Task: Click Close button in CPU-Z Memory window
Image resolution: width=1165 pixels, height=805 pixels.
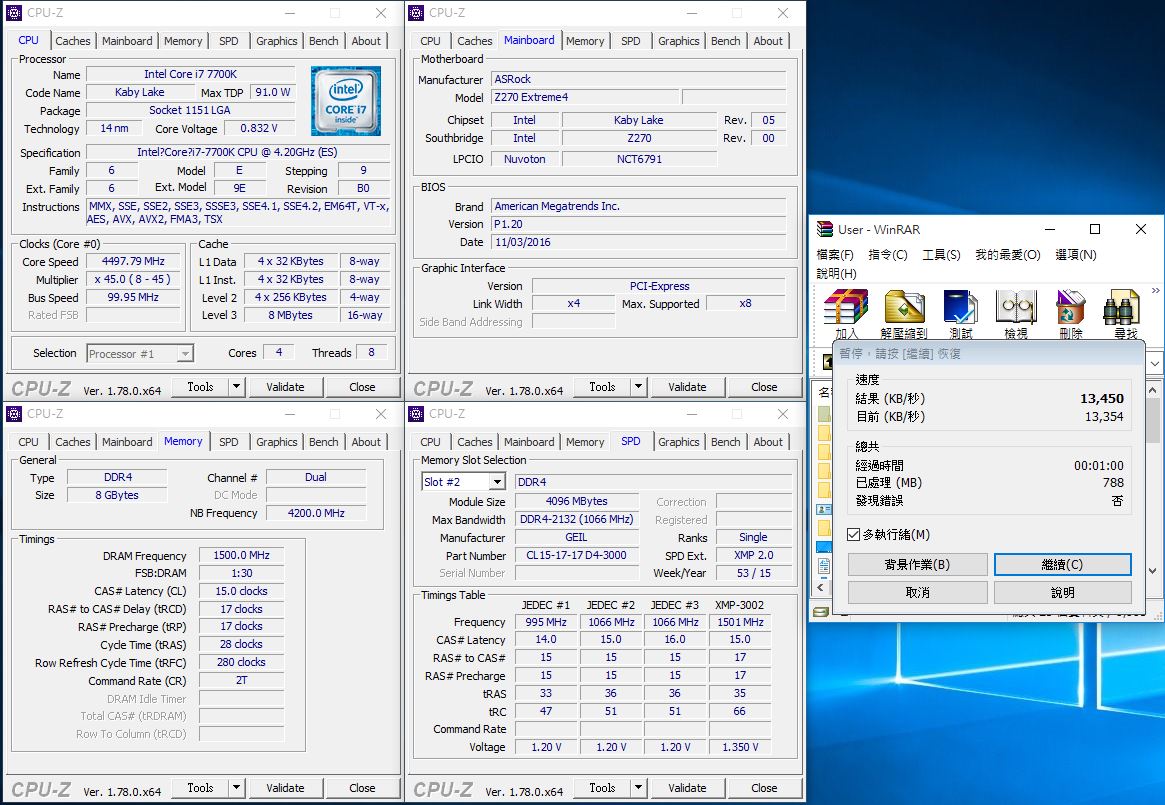Action: [363, 788]
